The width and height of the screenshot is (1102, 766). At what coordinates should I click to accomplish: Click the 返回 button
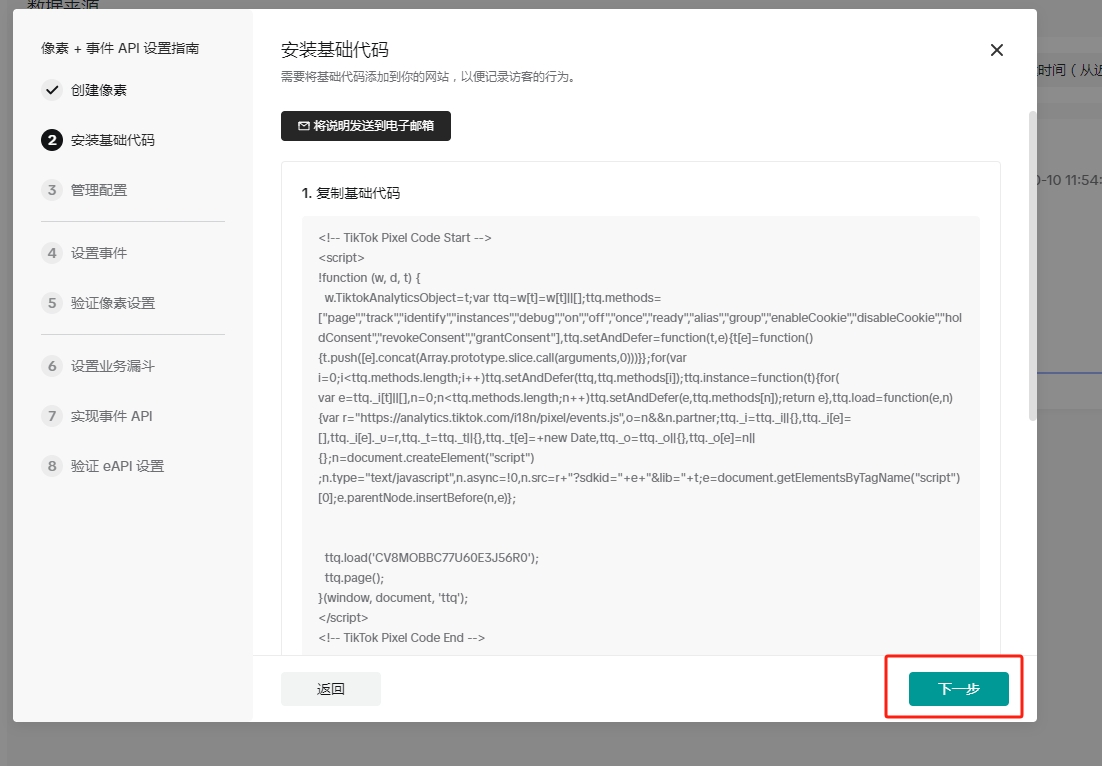(x=330, y=689)
